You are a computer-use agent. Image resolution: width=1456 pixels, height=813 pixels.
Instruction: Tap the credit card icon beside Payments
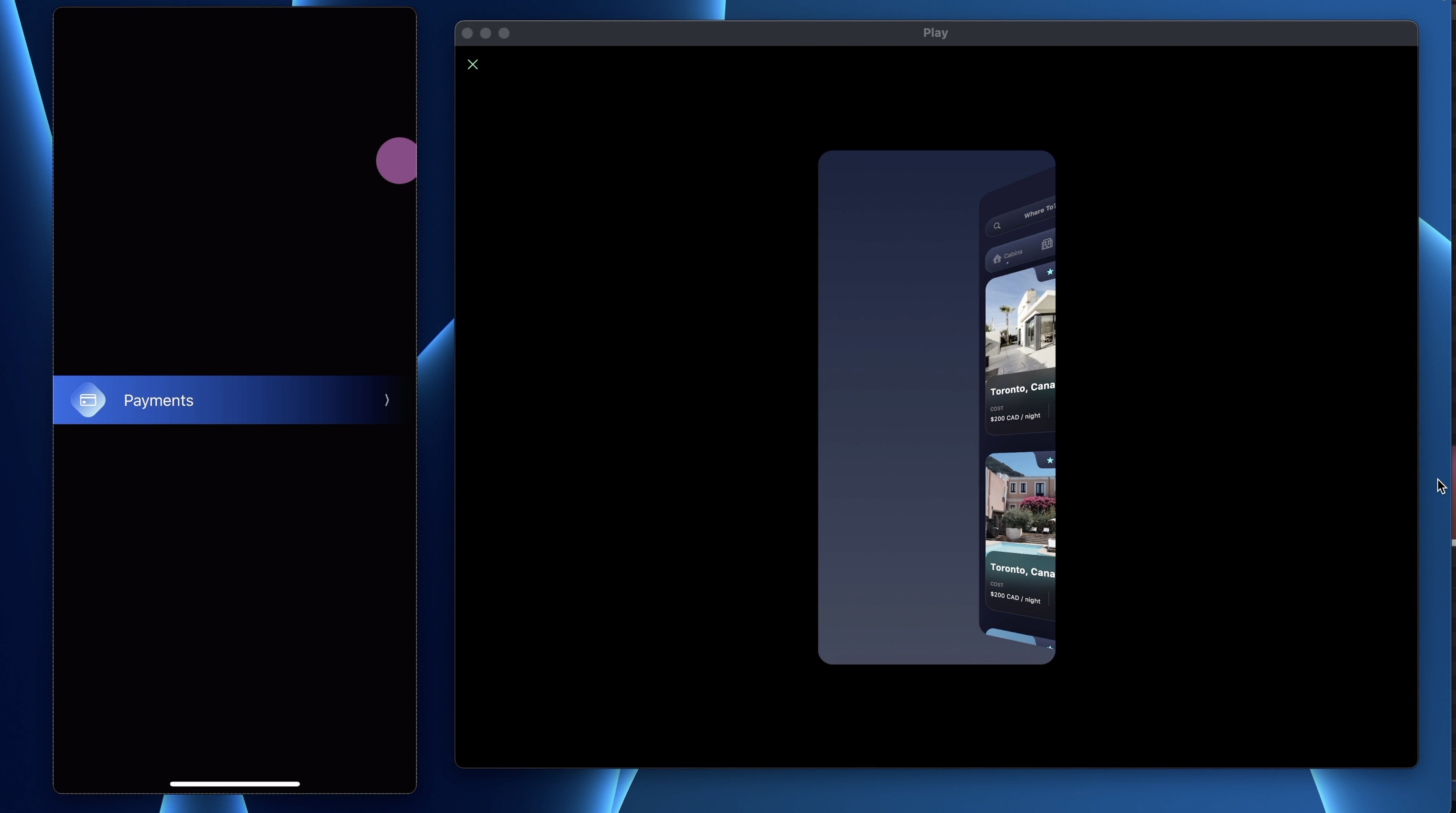coord(88,400)
